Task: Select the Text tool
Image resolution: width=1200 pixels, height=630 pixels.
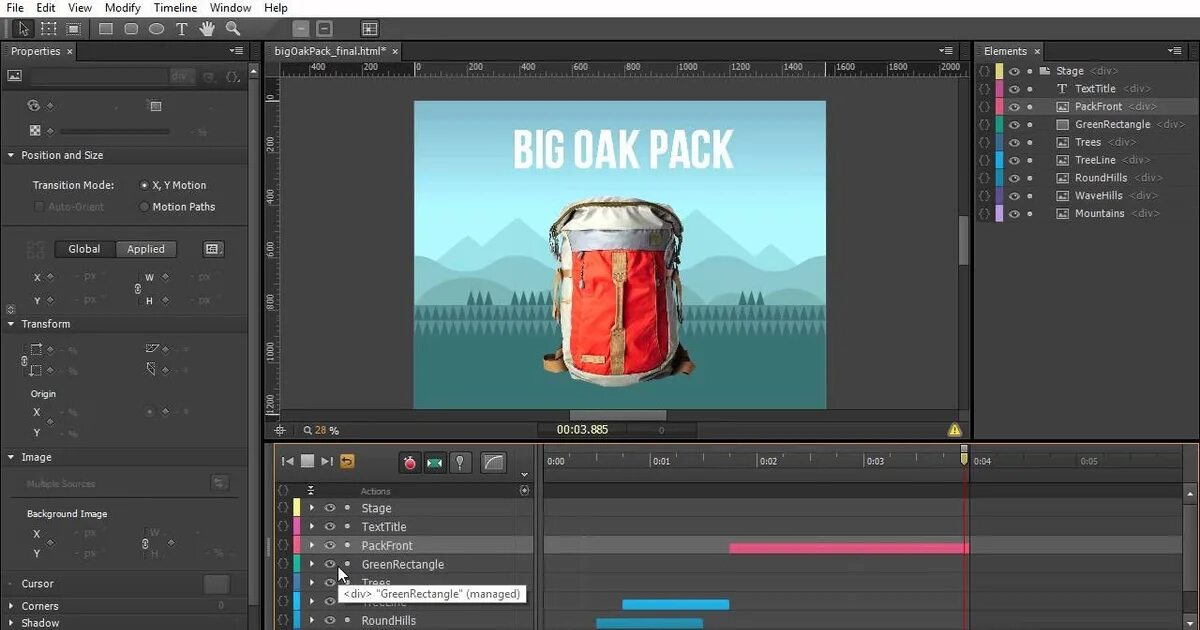Action: click(x=181, y=28)
